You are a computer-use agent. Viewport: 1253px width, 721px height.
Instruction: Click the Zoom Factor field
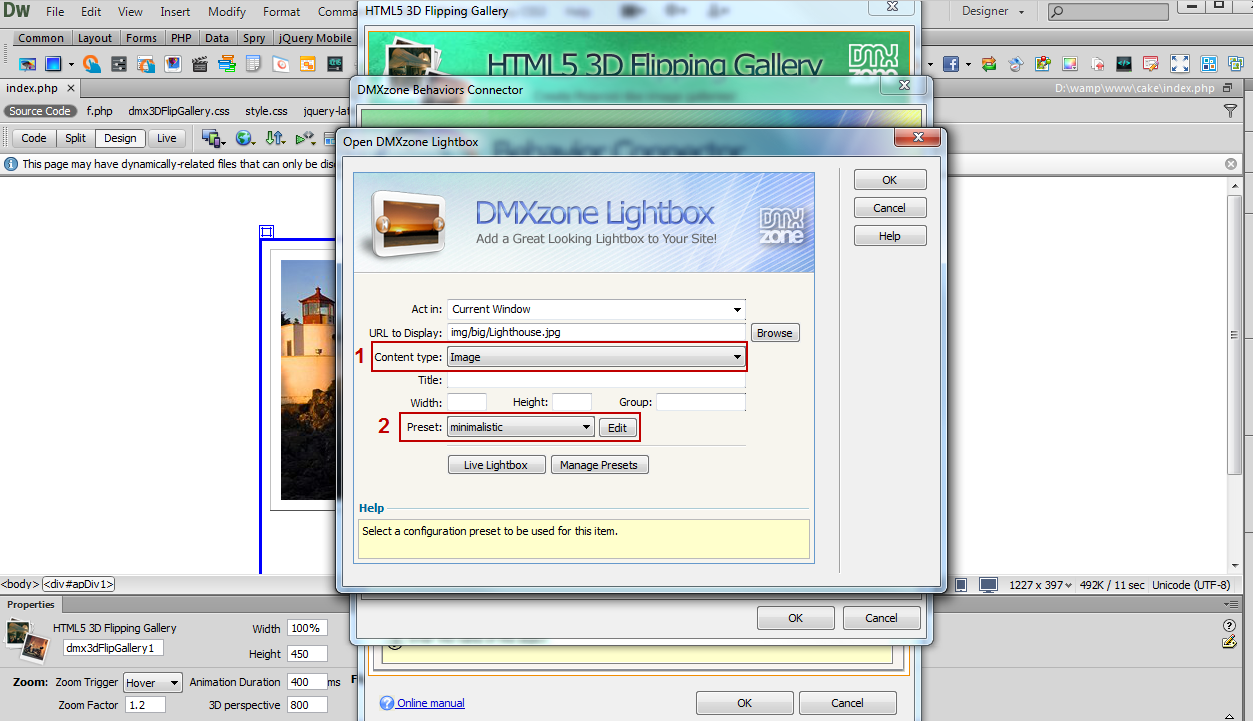tap(145, 705)
